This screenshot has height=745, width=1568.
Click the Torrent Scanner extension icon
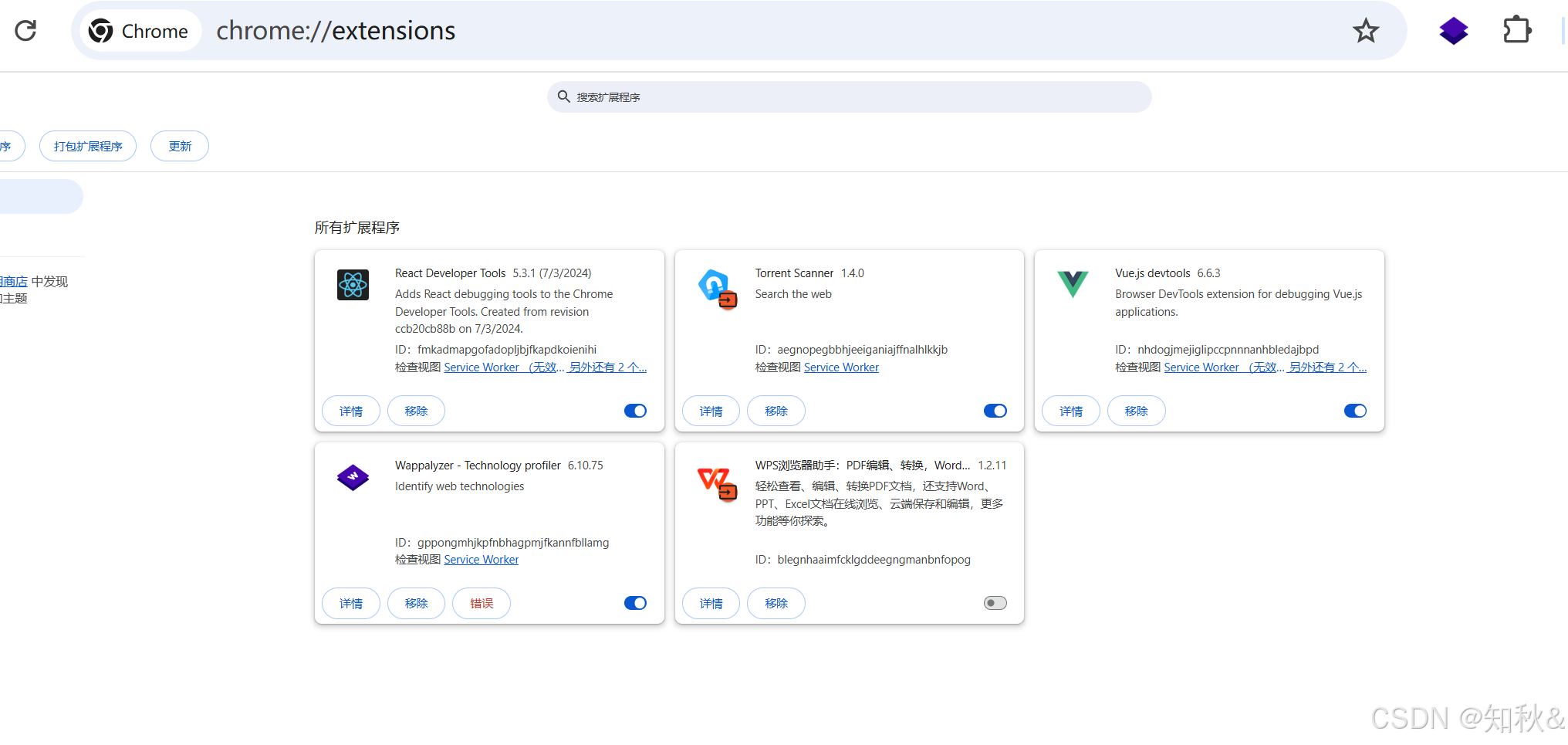pos(717,288)
